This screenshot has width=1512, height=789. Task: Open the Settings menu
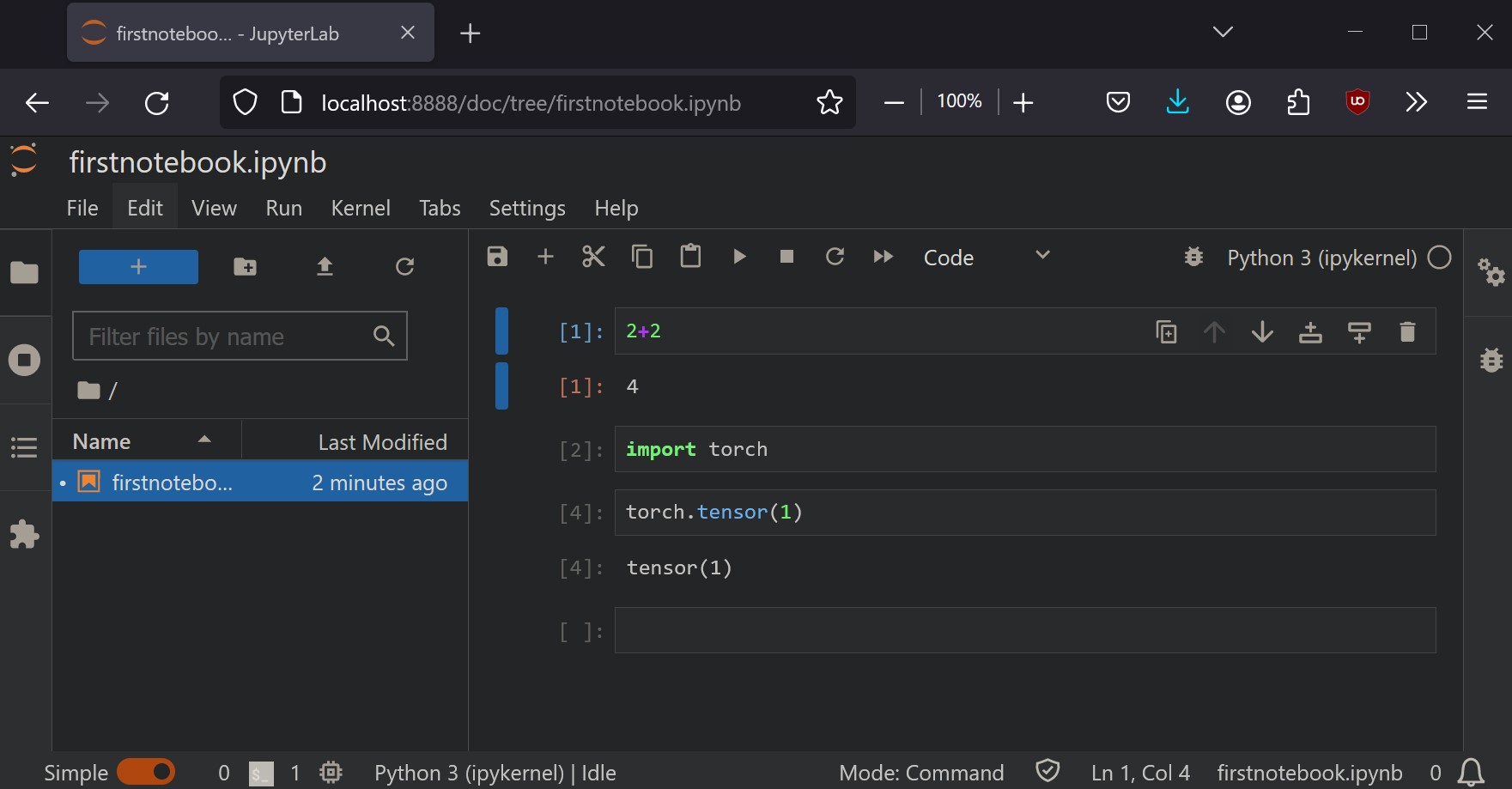tap(527, 208)
